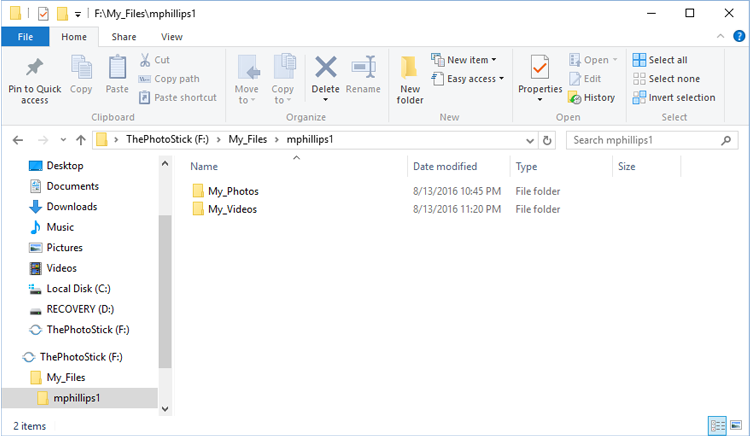Switch to large thumbnails view in status bar
The width and height of the screenshot is (750, 436).
(736, 425)
